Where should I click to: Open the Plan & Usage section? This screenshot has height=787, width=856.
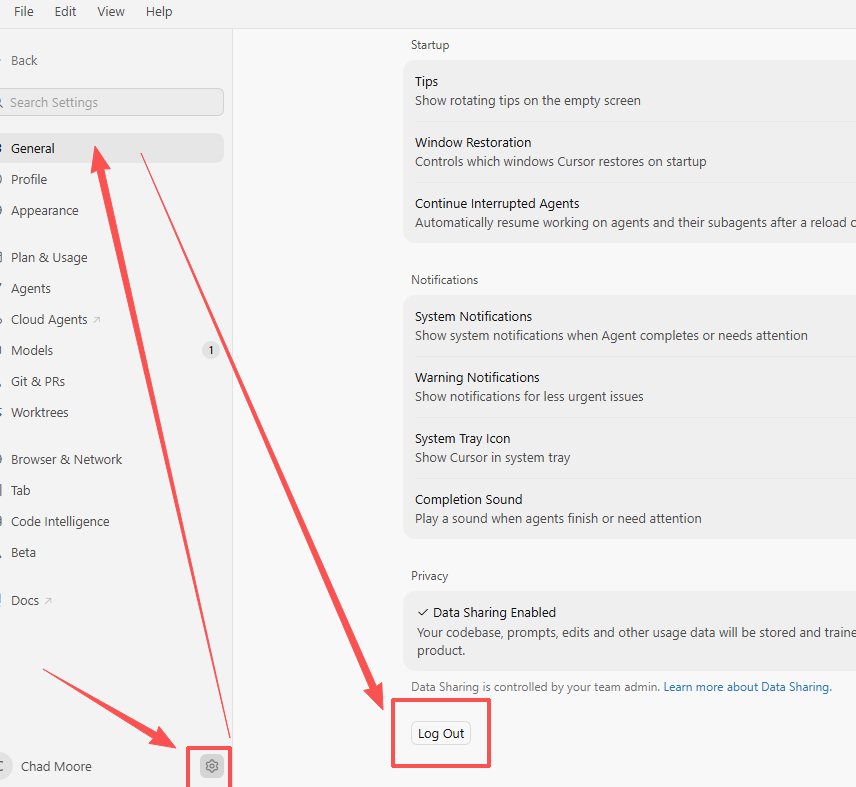49,258
